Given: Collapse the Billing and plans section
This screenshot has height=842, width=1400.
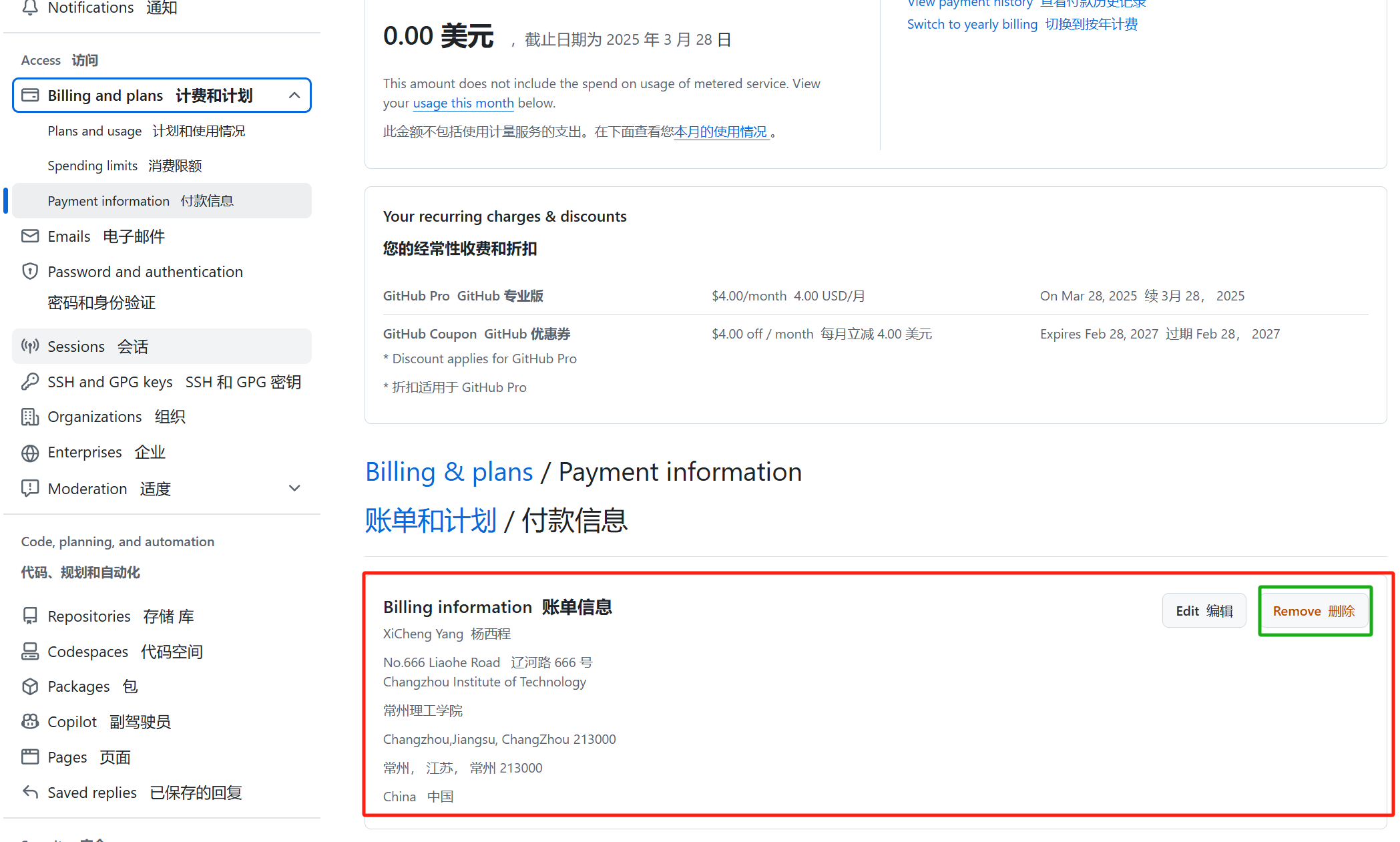Looking at the screenshot, I should point(294,95).
